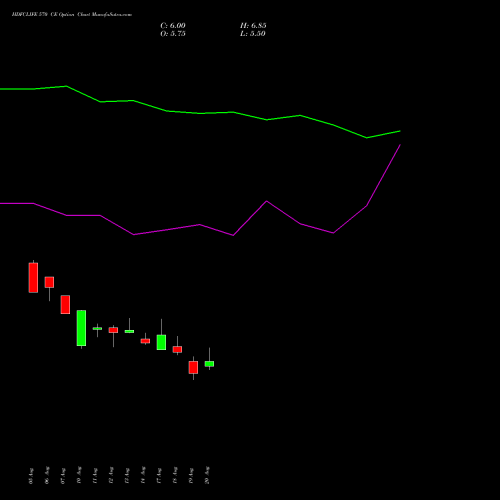Select the tall green candle for 10 Aug
Viewport: 500px width, 500px height.
81,328
